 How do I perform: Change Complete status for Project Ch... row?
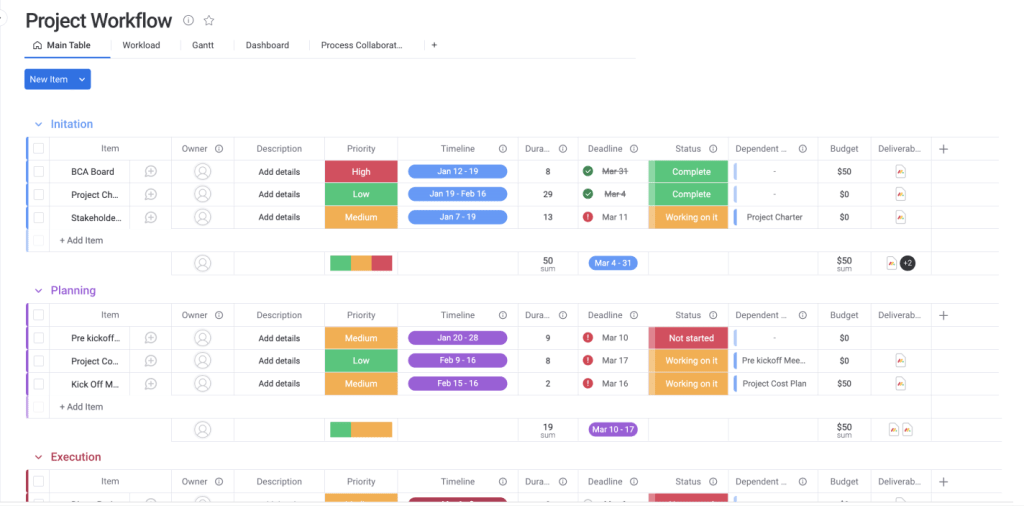pos(688,195)
